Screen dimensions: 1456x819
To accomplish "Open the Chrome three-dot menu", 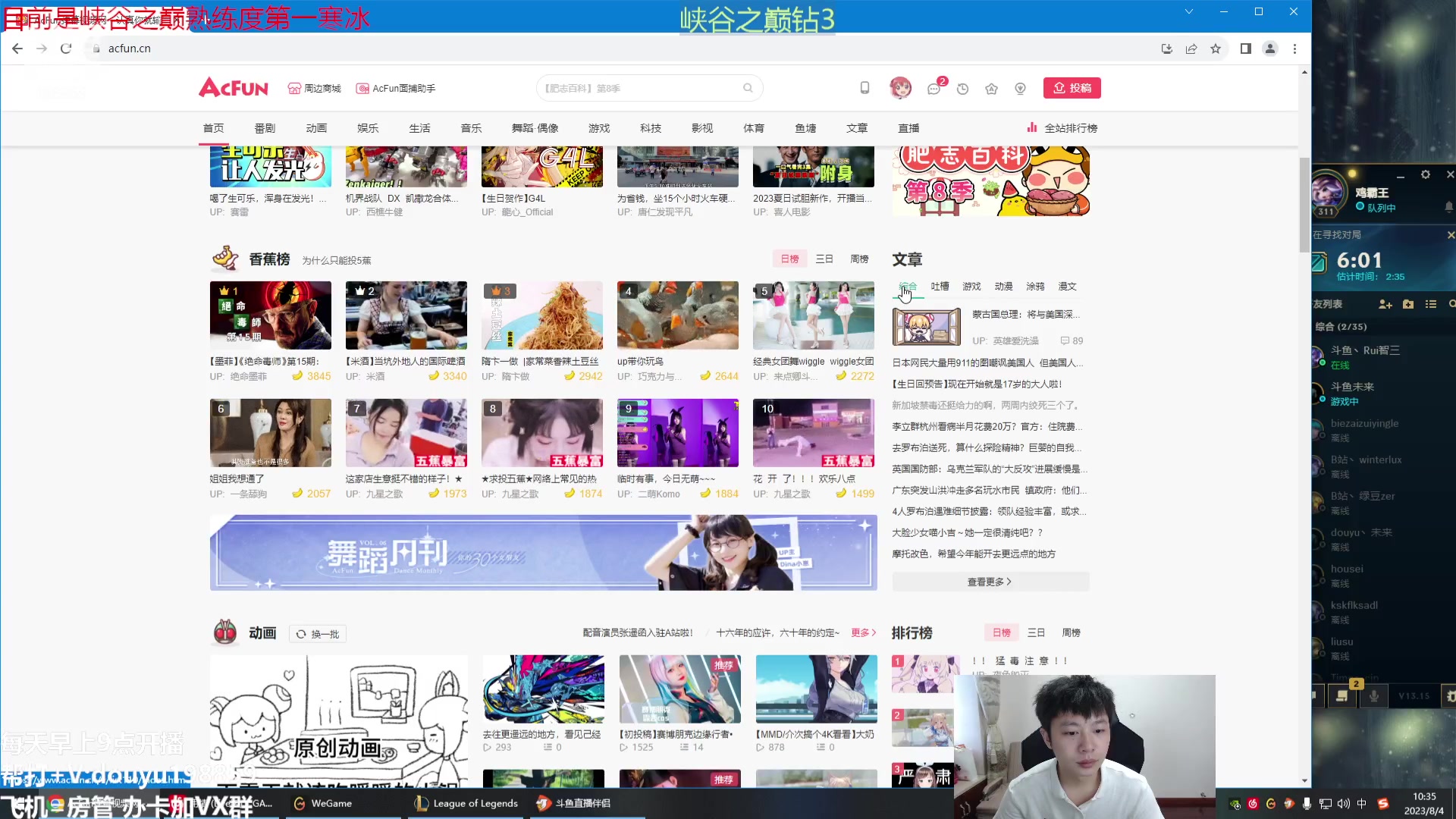I will tap(1295, 48).
